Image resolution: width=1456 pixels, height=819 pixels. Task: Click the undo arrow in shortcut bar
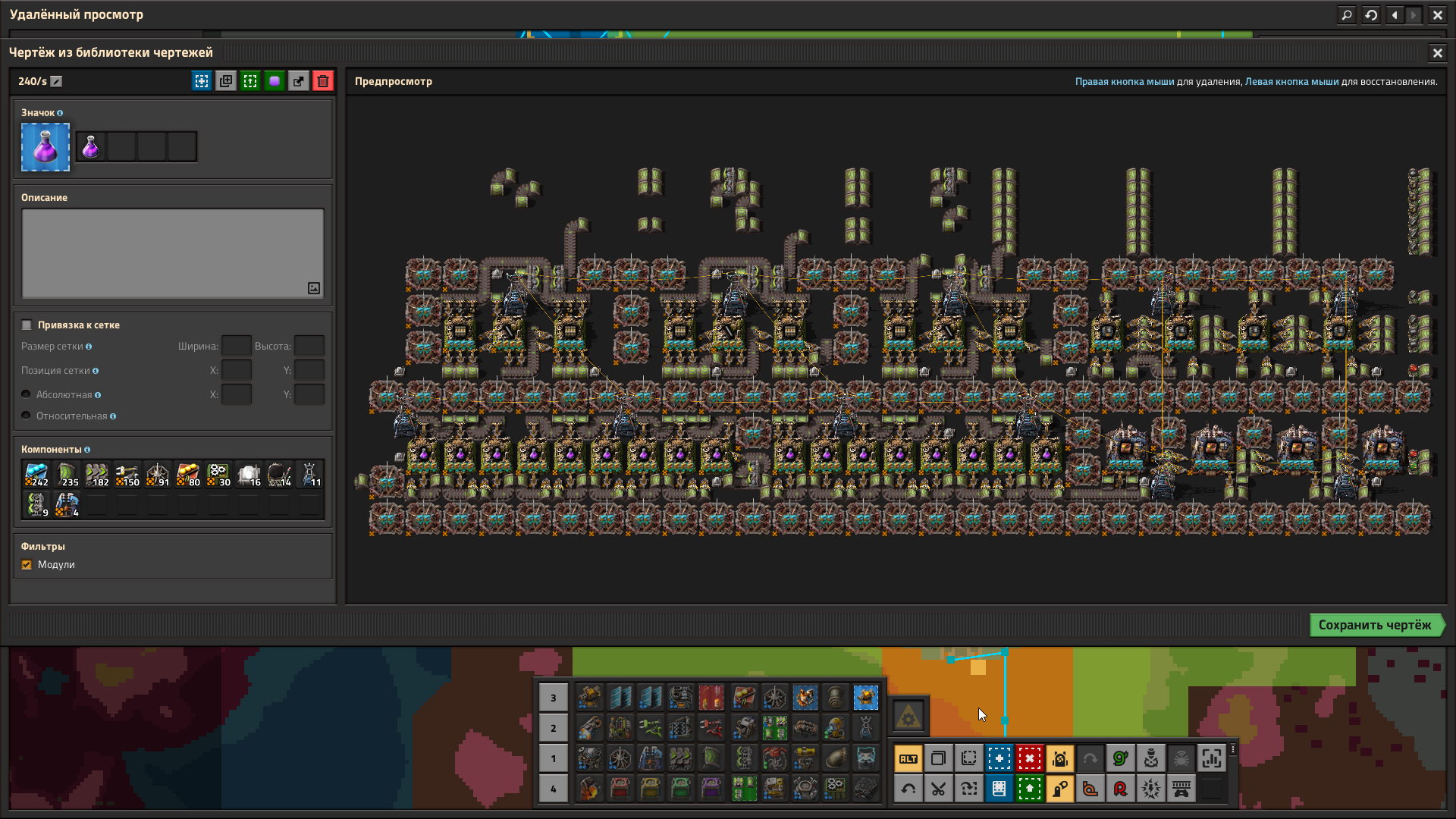[x=908, y=789]
